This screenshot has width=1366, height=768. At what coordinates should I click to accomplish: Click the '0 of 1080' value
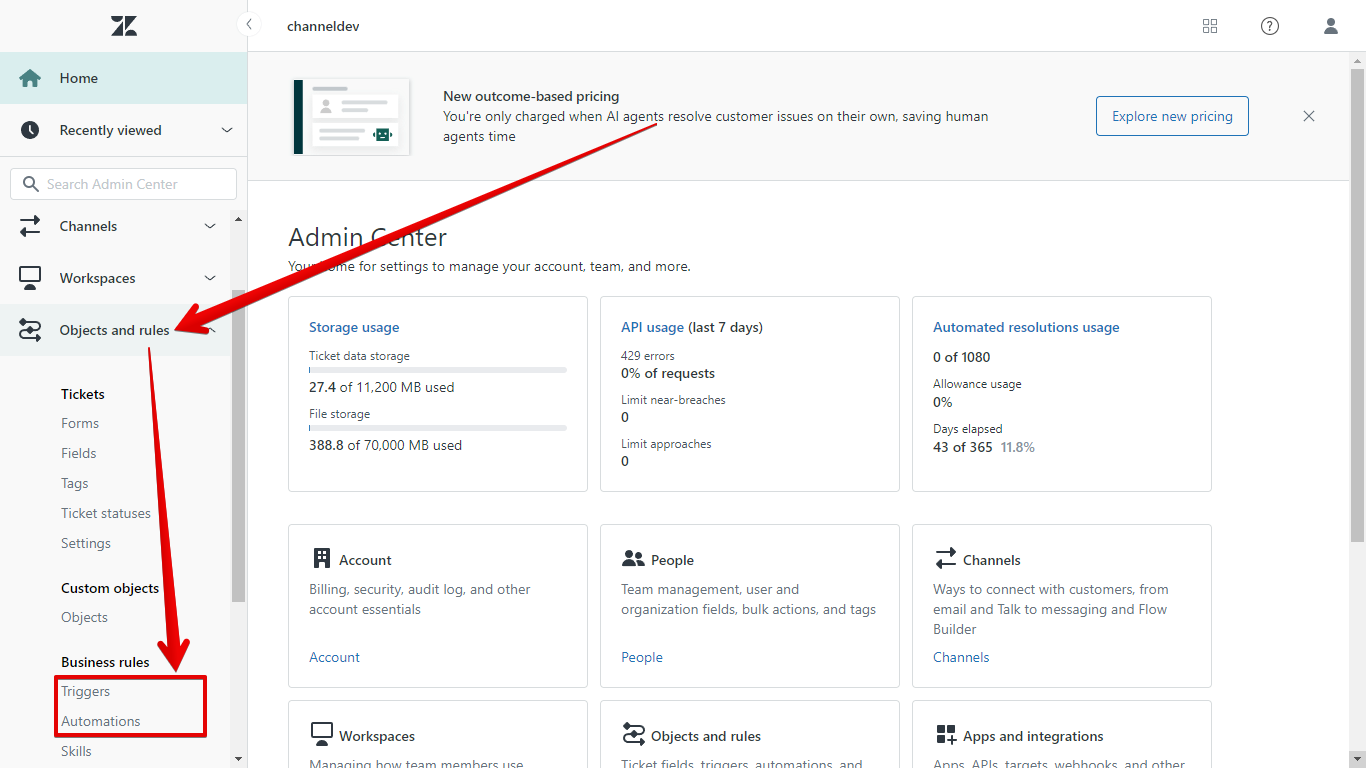962,357
